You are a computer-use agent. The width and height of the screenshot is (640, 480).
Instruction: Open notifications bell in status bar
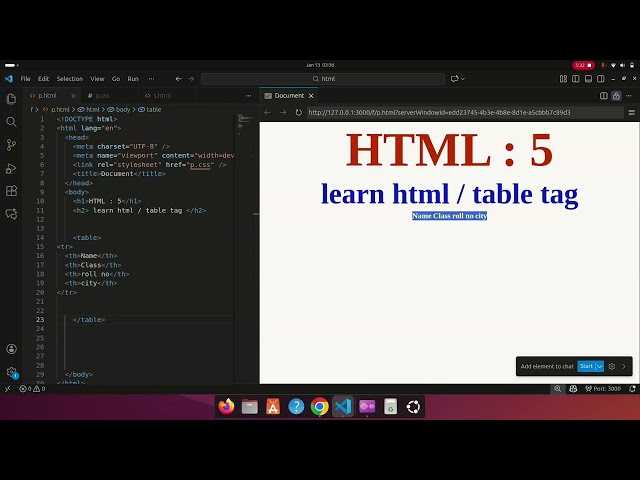tap(632, 389)
